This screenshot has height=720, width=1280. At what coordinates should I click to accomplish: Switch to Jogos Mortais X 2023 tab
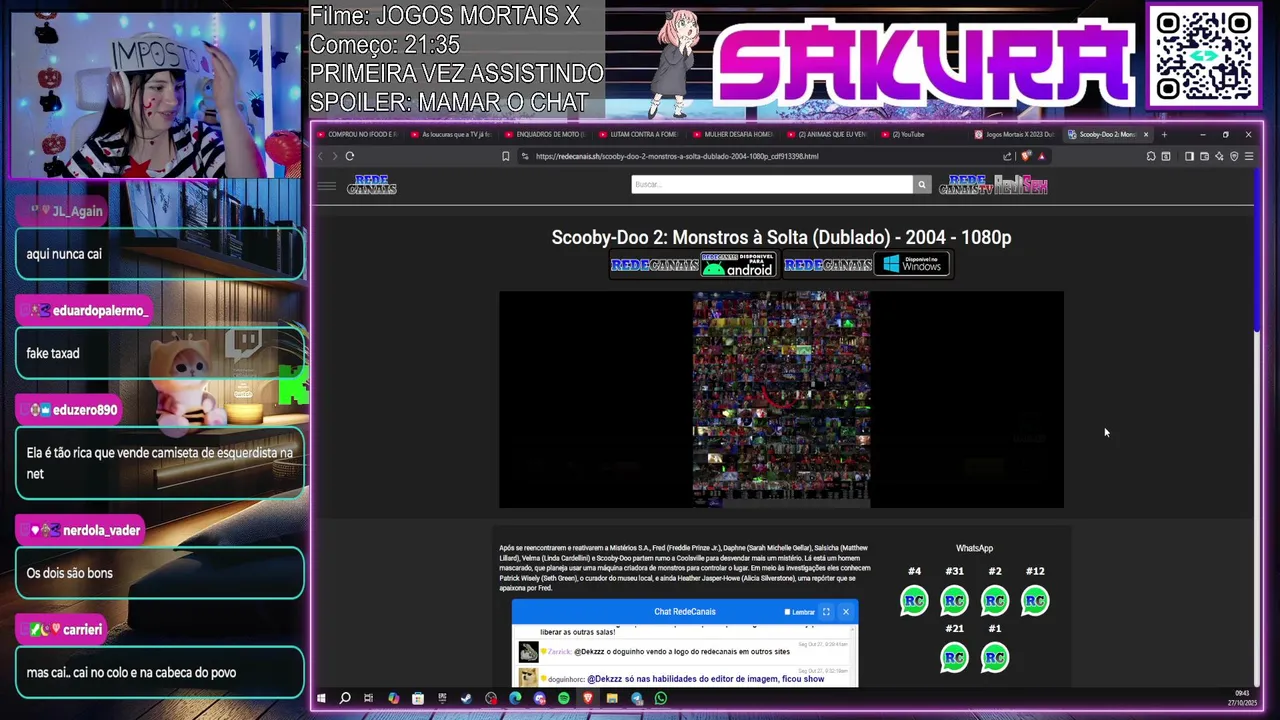click(1015, 134)
